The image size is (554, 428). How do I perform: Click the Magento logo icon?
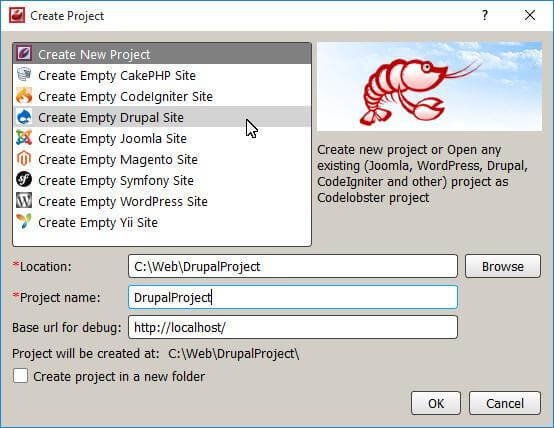click(x=24, y=159)
